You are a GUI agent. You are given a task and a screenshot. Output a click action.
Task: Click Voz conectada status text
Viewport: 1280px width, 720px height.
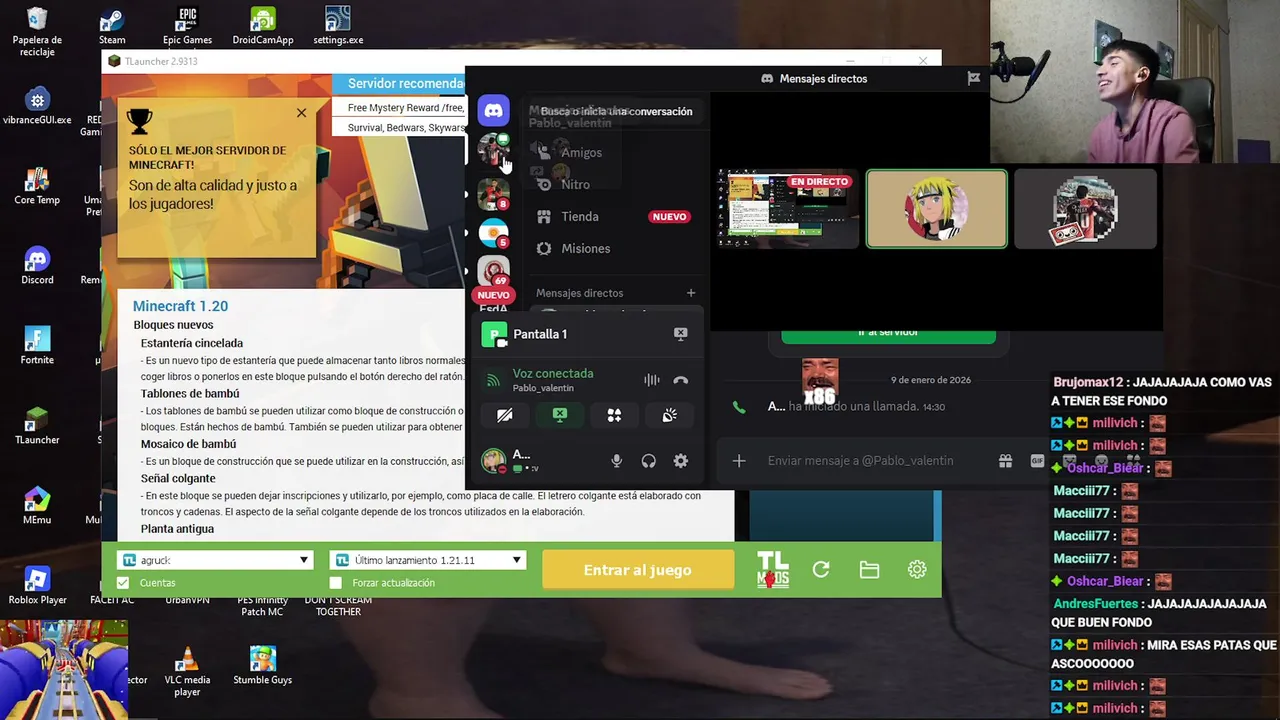(x=553, y=373)
